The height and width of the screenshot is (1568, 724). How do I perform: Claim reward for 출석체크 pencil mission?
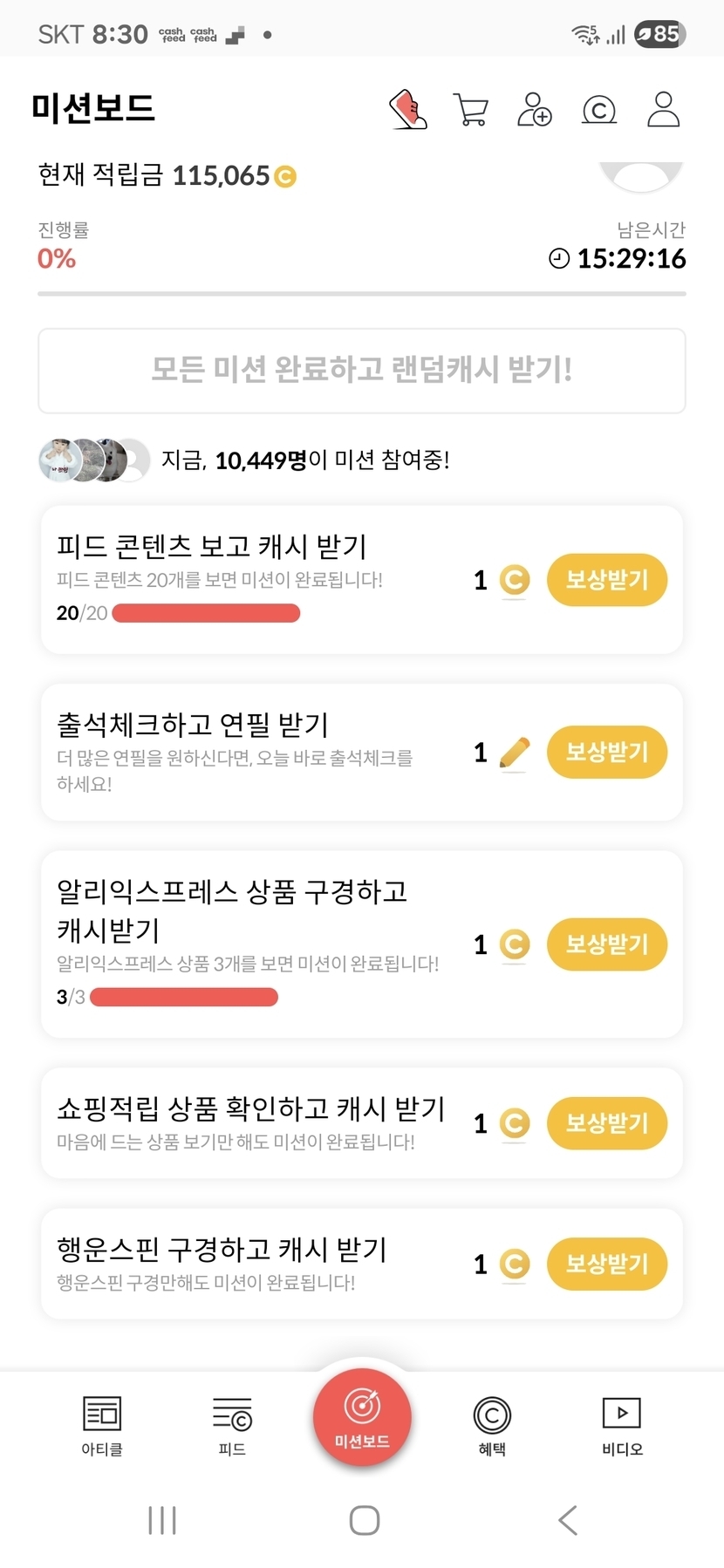pyautogui.click(x=606, y=752)
